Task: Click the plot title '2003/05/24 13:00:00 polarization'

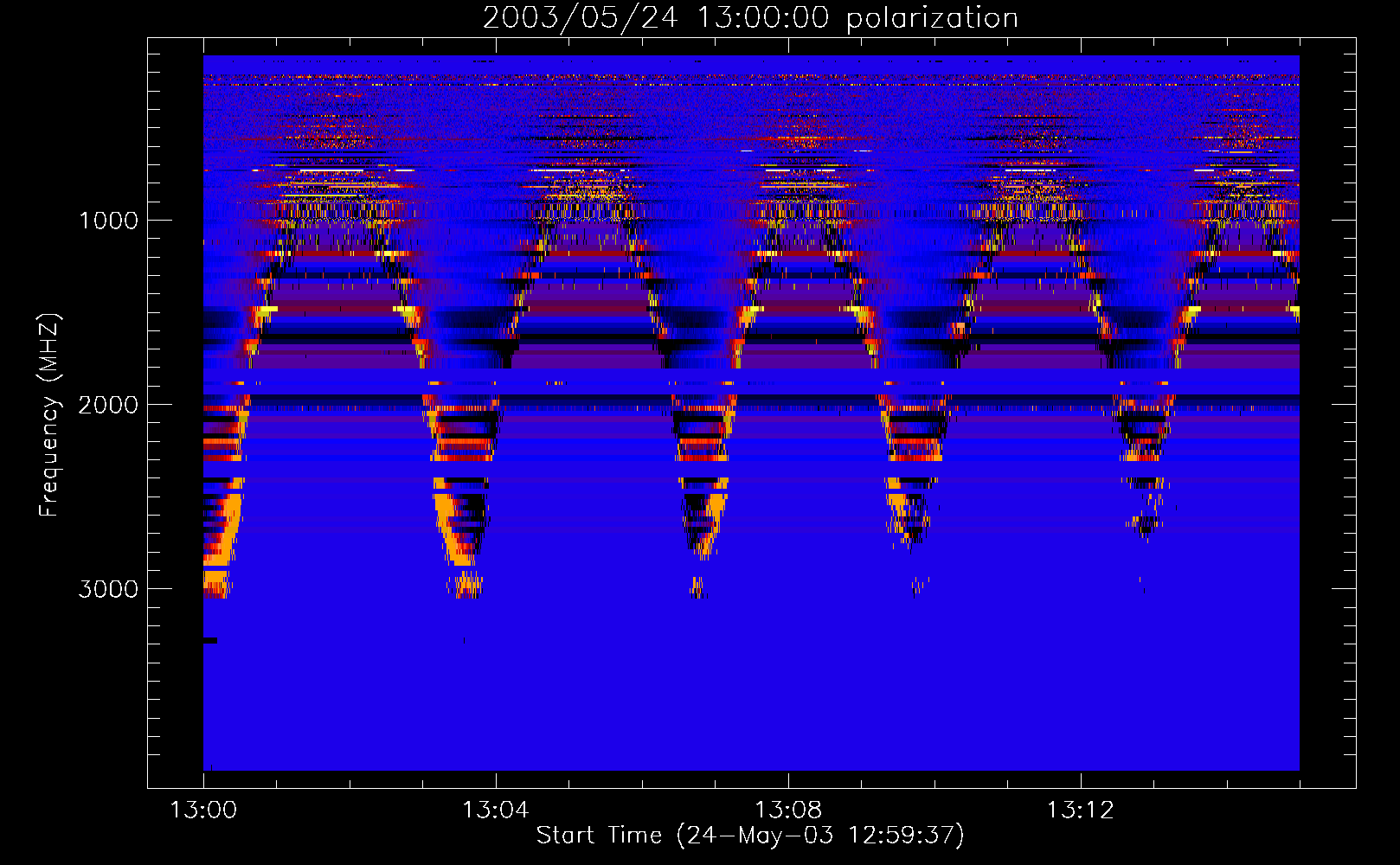Action: (750, 18)
